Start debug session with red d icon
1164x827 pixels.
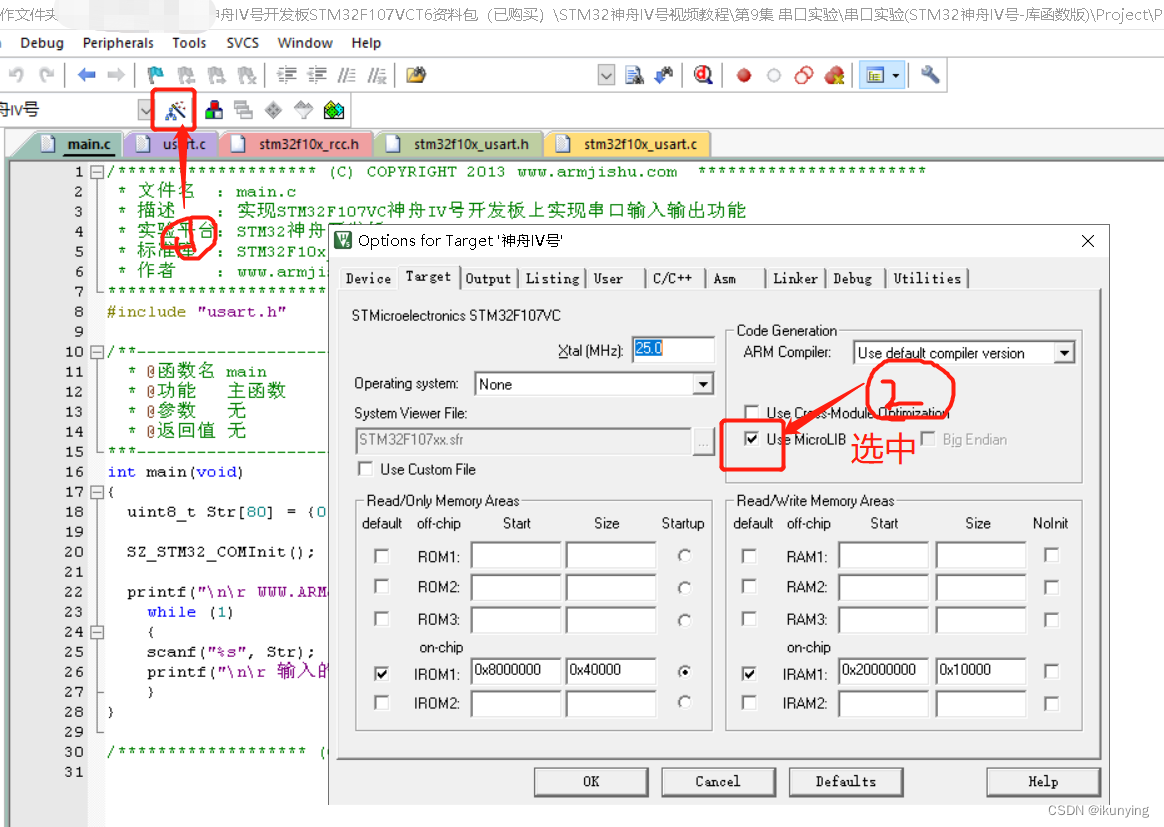tap(703, 75)
